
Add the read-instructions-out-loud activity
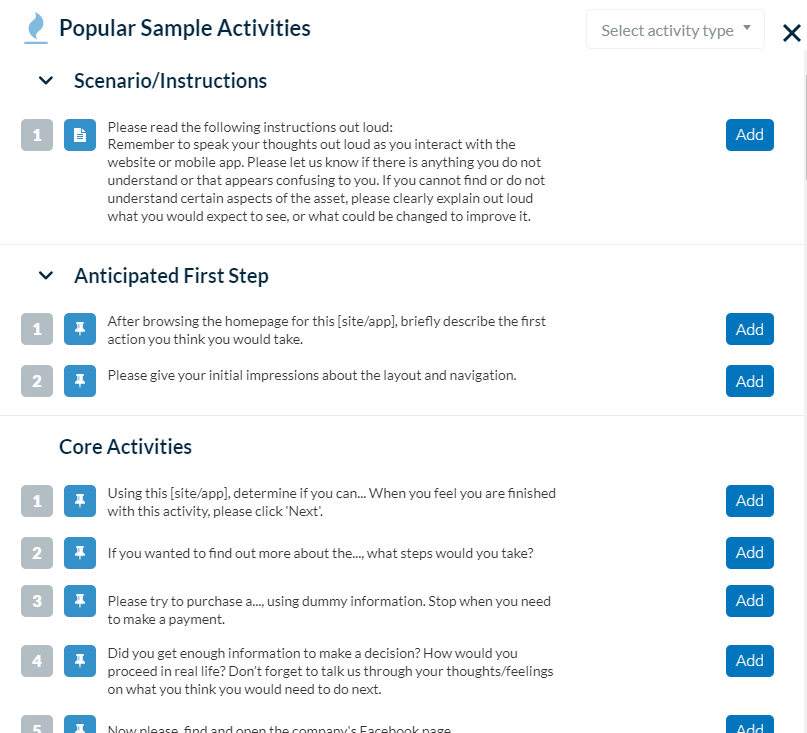click(749, 134)
